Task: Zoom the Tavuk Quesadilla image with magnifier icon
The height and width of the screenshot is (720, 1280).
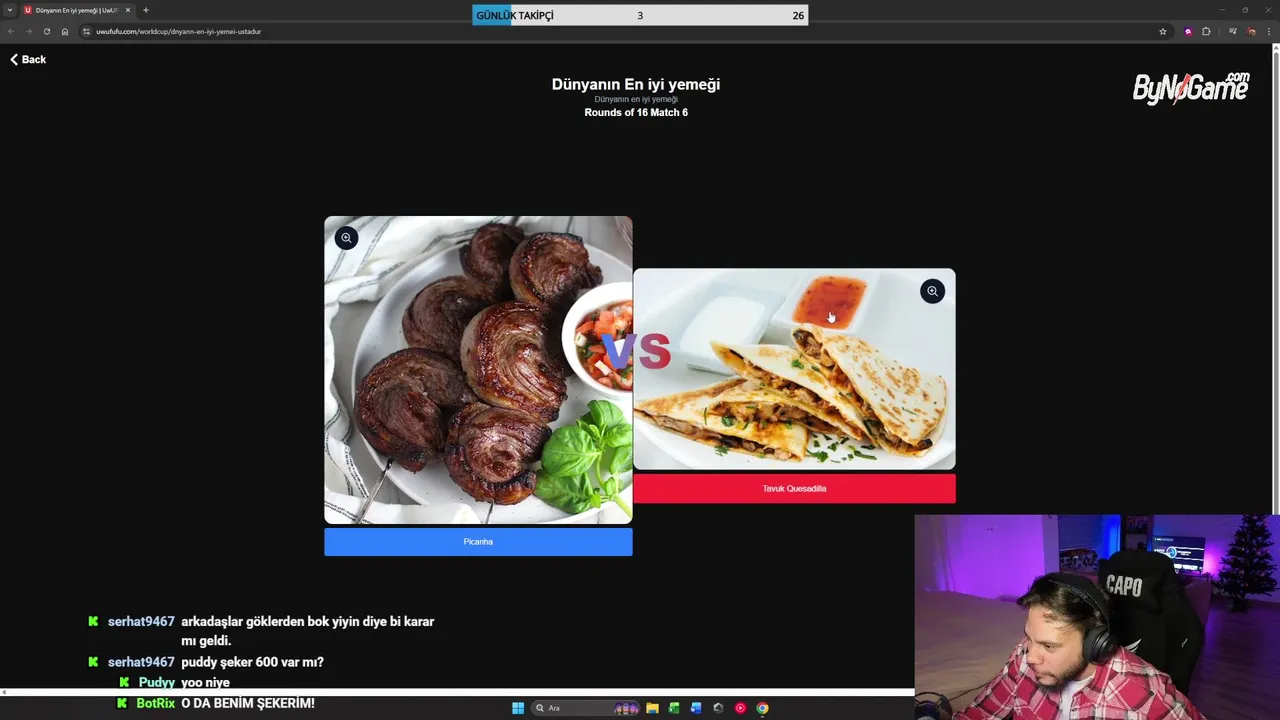Action: 932,291
